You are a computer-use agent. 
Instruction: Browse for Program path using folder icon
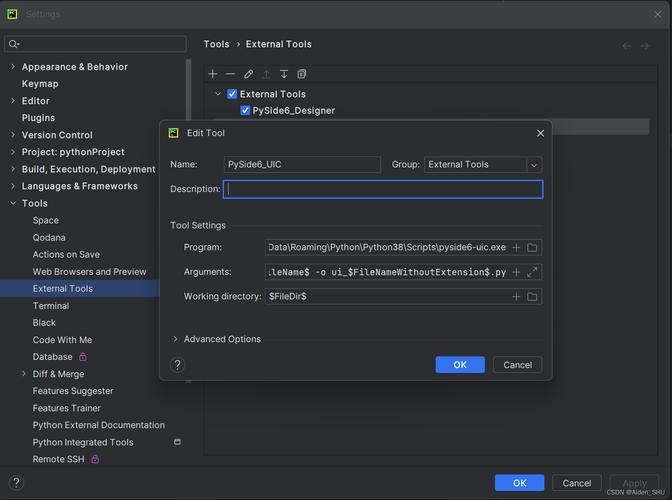point(532,247)
